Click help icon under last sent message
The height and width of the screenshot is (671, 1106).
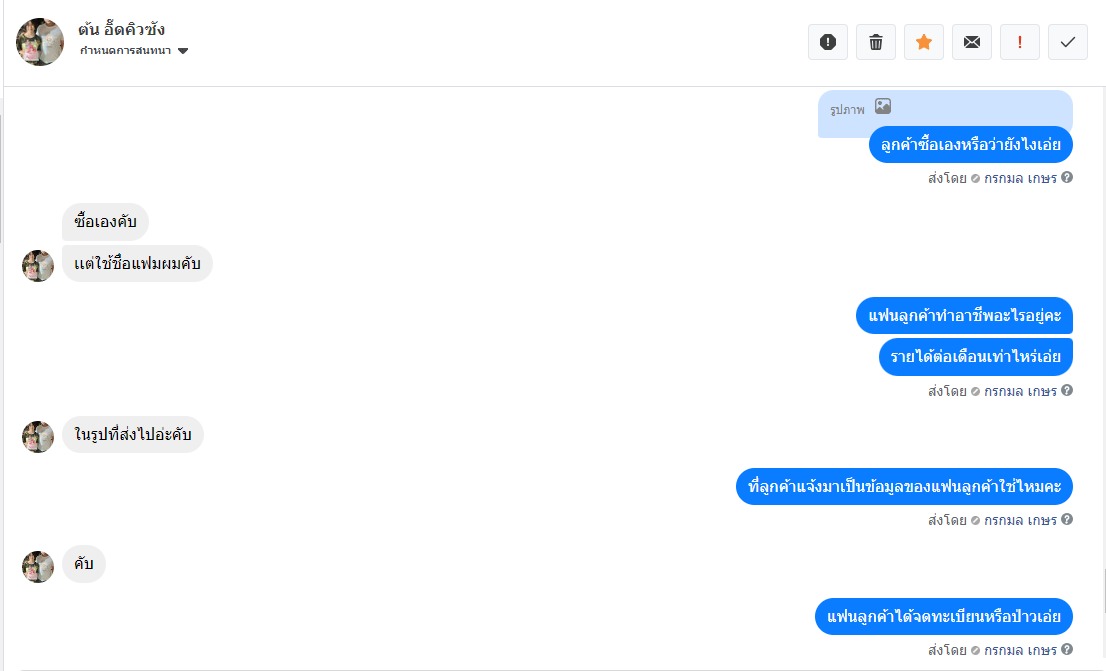pos(1066,649)
